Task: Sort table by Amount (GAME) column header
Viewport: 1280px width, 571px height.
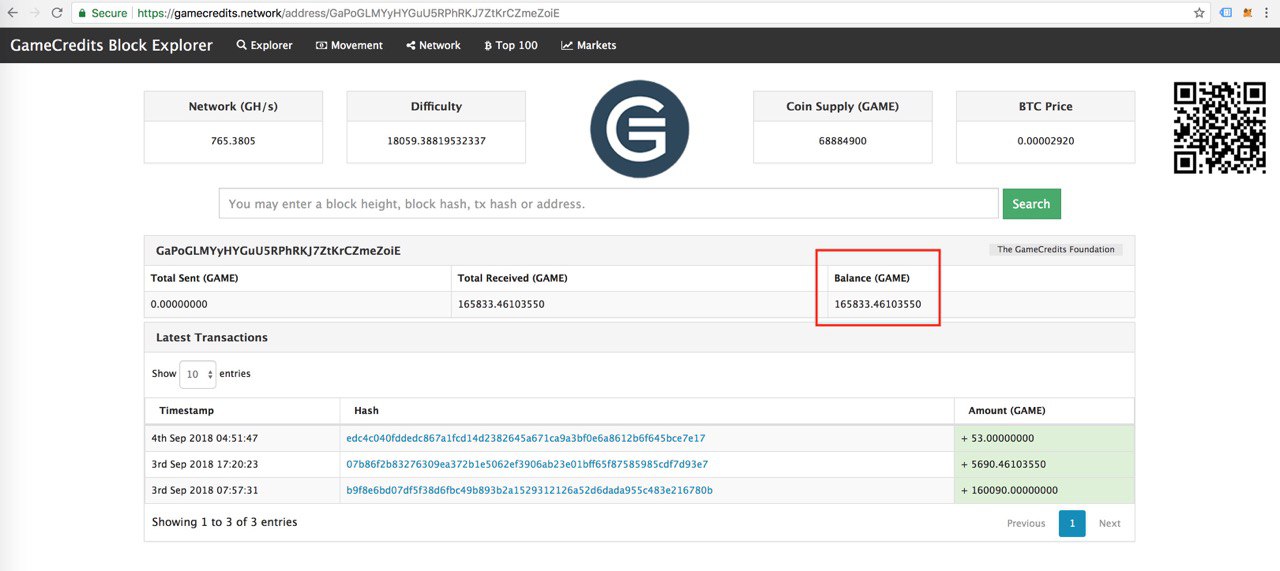Action: 1044,410
